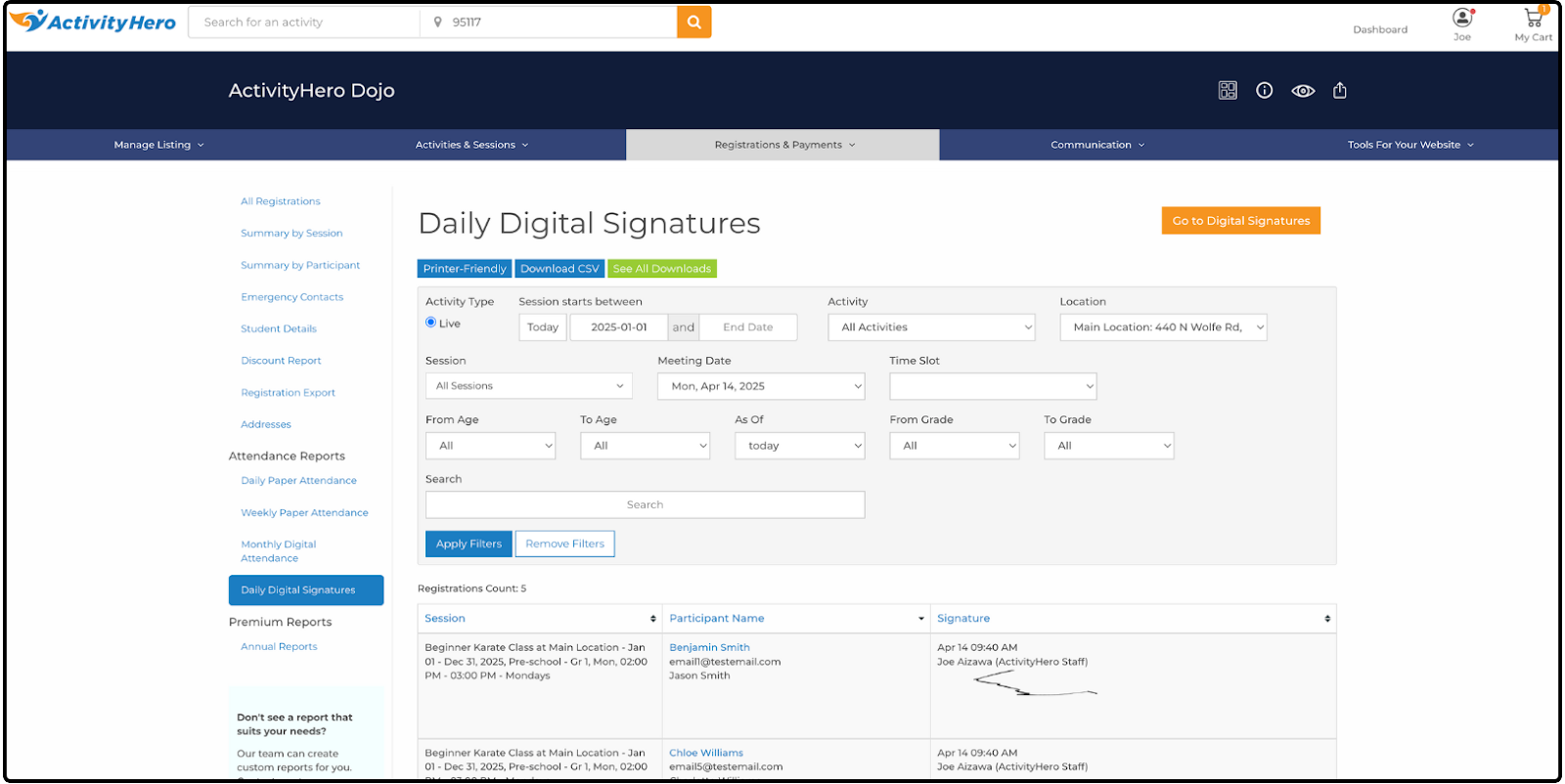Click the info circle icon in header
Screen dimensions: 1565x784
coord(1265,90)
